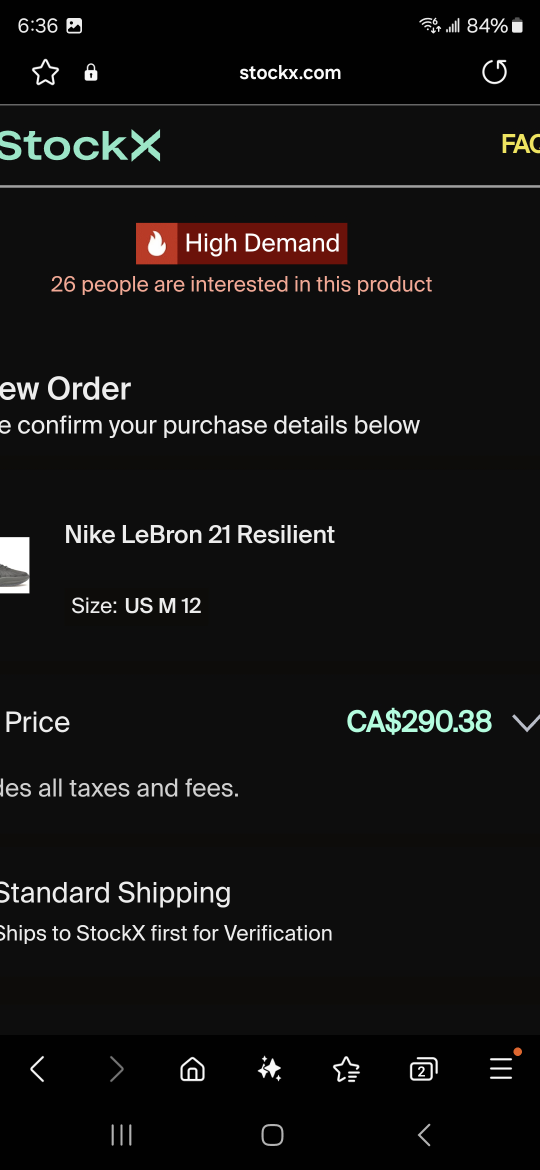Tap the High Demand badge
The width and height of the screenshot is (540, 1170).
pyautogui.click(x=241, y=243)
